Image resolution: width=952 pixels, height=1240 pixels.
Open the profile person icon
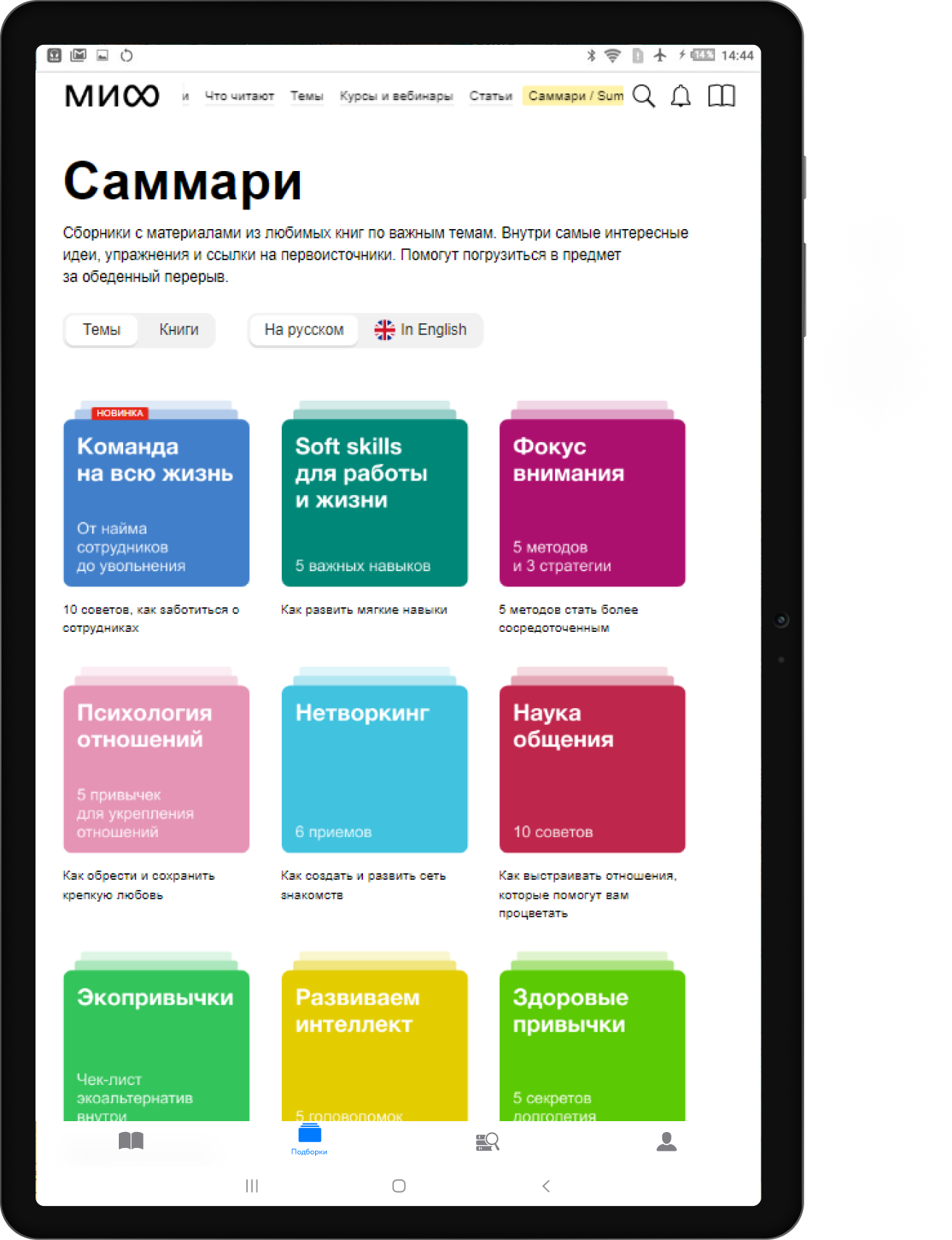[667, 1141]
